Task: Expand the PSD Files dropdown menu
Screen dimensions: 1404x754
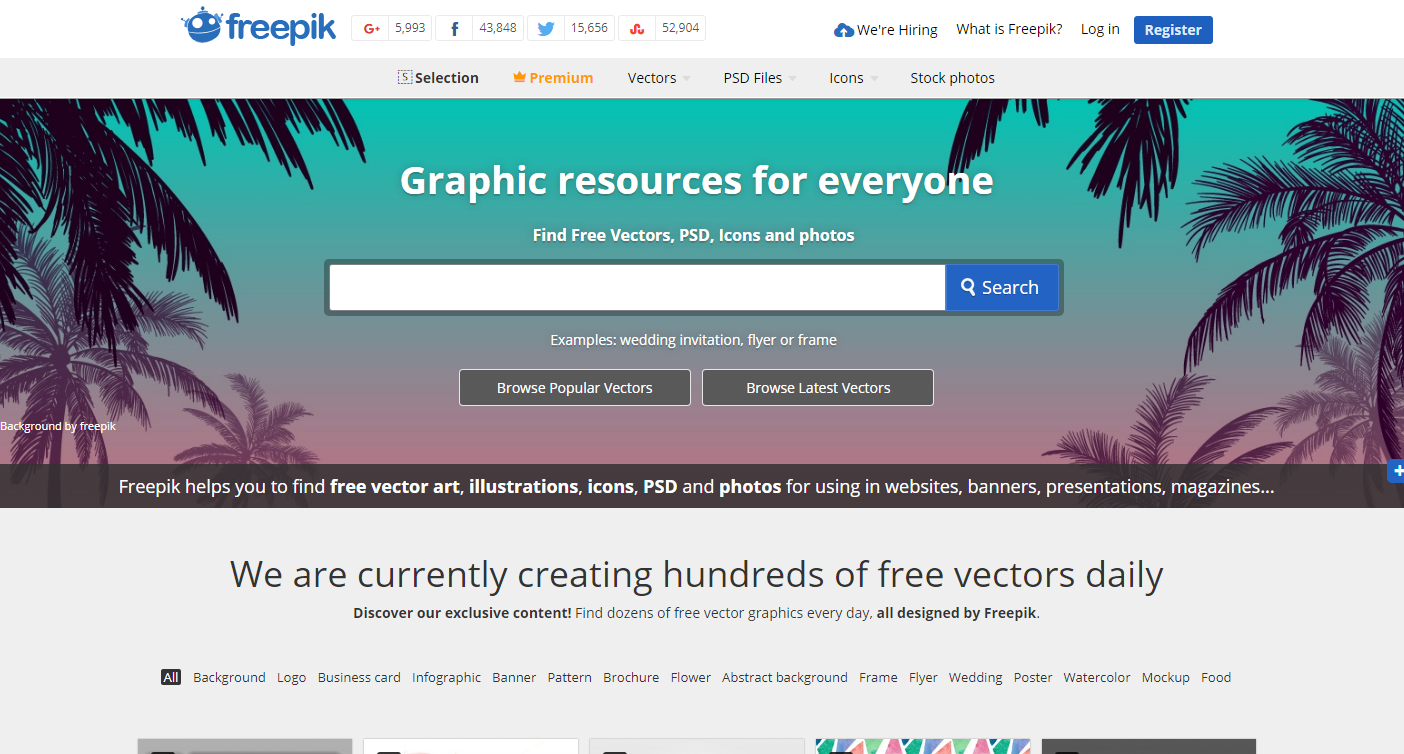Action: (760, 78)
